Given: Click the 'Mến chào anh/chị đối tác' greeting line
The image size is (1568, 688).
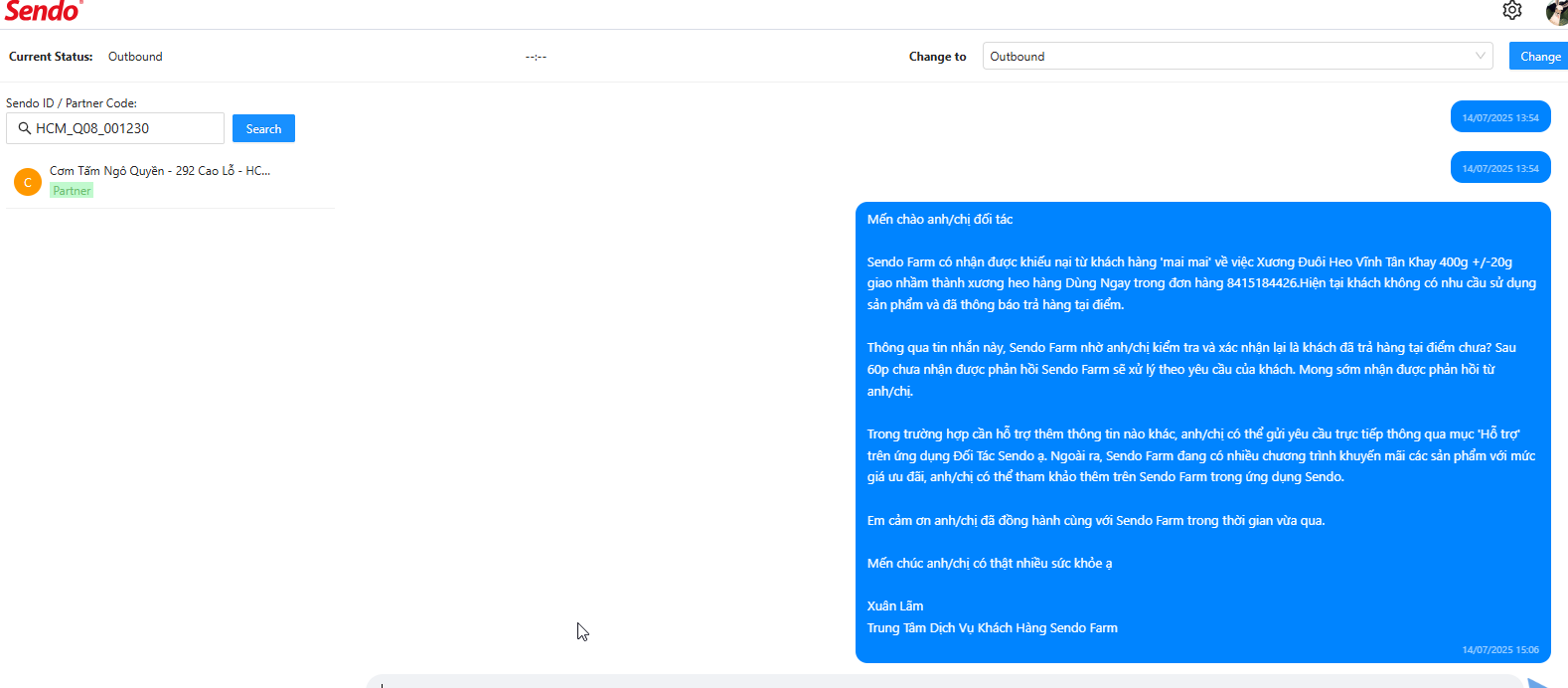Looking at the screenshot, I should 940,220.
